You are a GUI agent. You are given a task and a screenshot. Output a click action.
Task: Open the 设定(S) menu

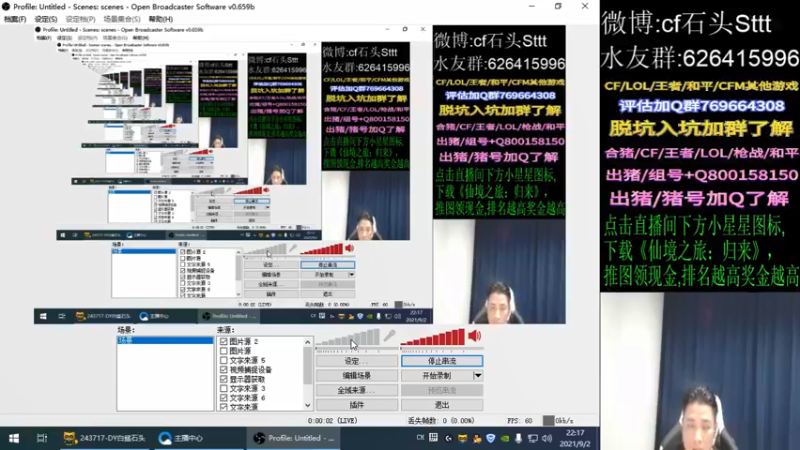pos(46,19)
